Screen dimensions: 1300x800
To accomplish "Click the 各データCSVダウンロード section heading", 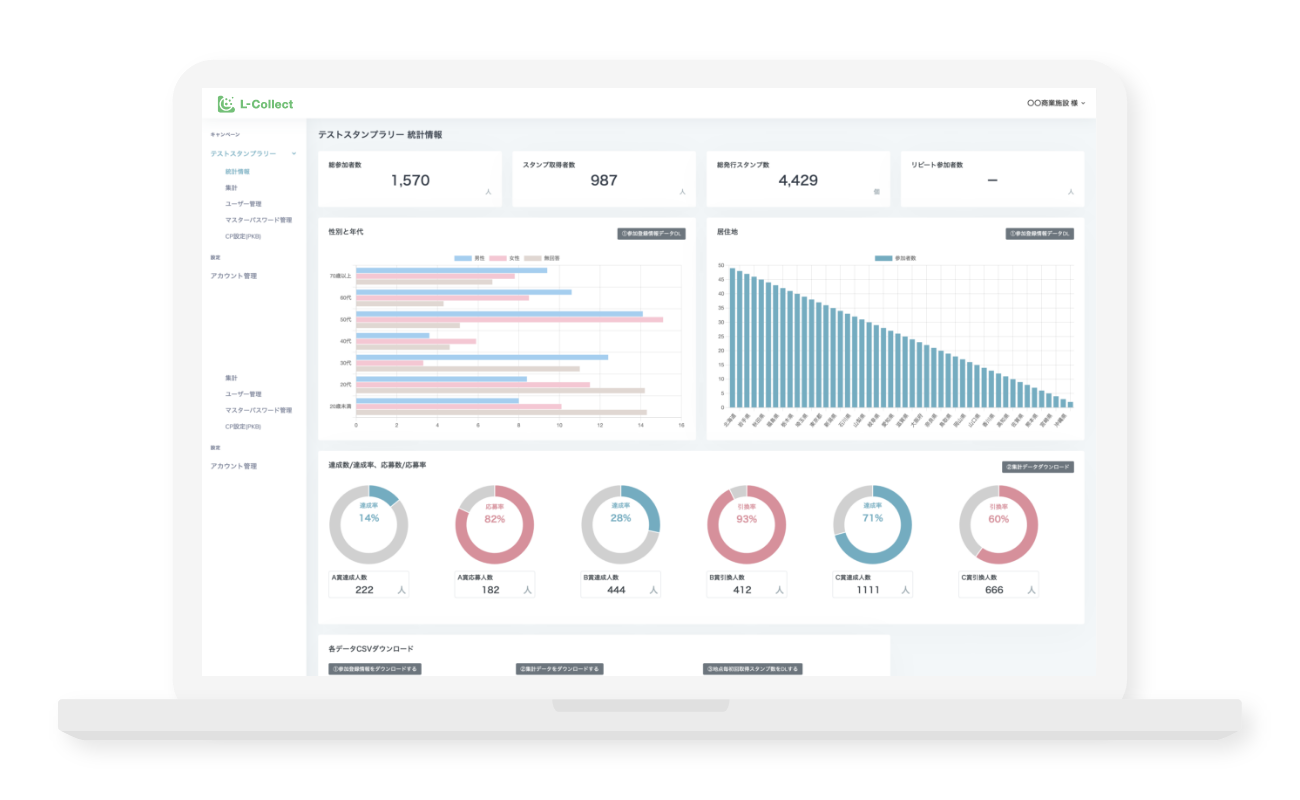I will (x=371, y=649).
